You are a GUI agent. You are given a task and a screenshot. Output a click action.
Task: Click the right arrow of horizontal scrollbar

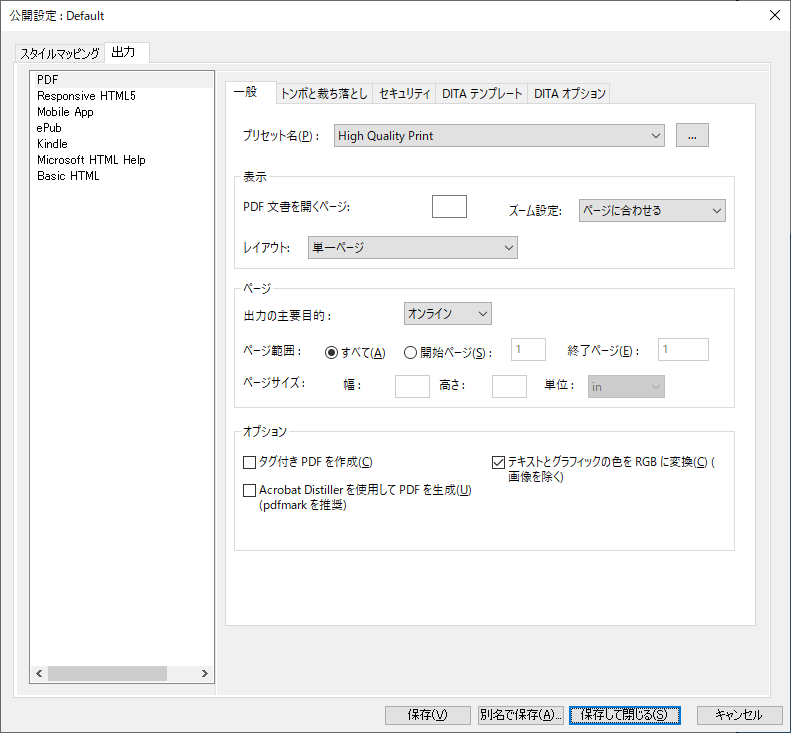(205, 674)
